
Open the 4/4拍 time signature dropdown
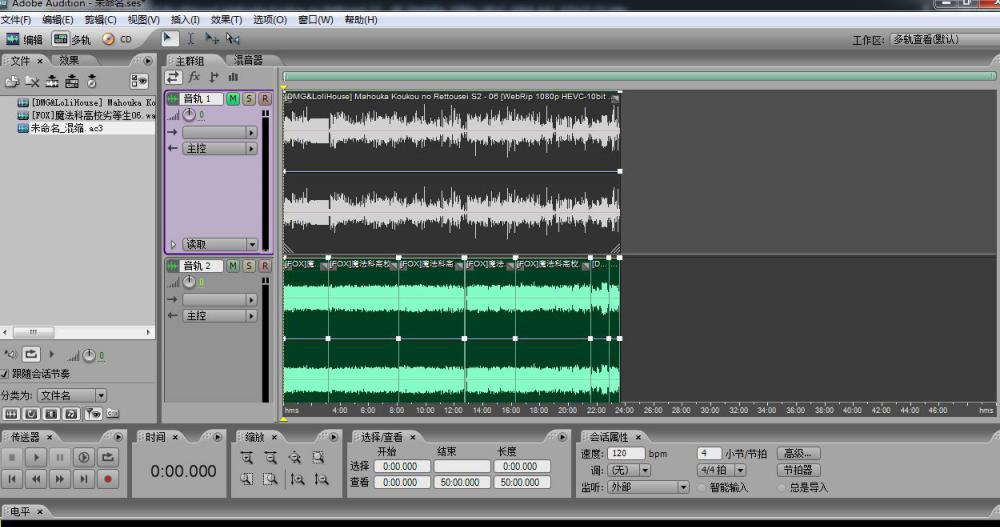pyautogui.click(x=721, y=470)
